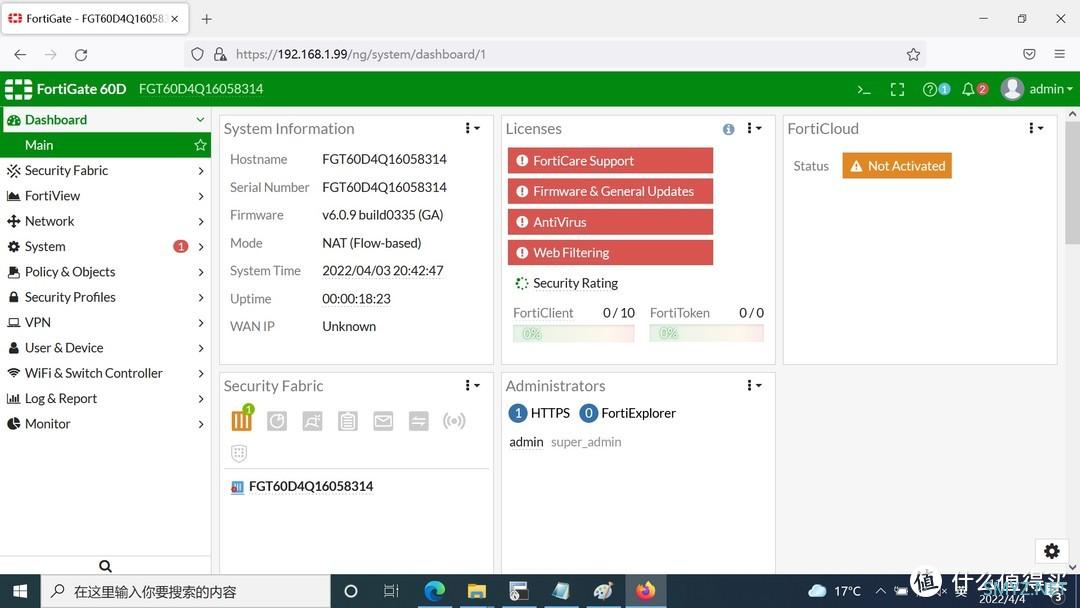Click the FortiManager clipboard icon in Security Fabric

[x=348, y=421]
